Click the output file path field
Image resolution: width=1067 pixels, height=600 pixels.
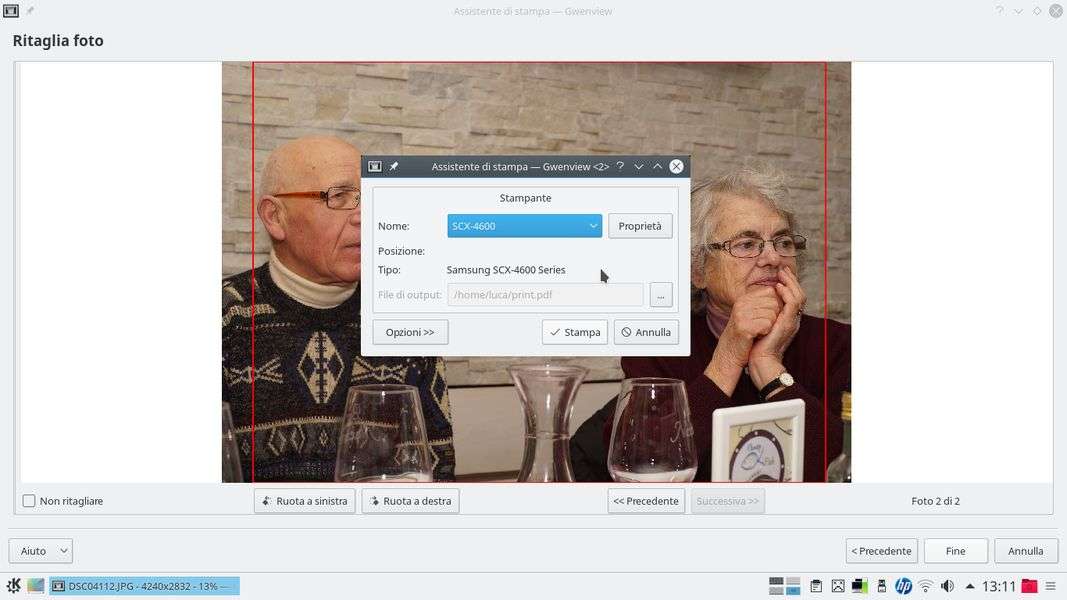[545, 295]
